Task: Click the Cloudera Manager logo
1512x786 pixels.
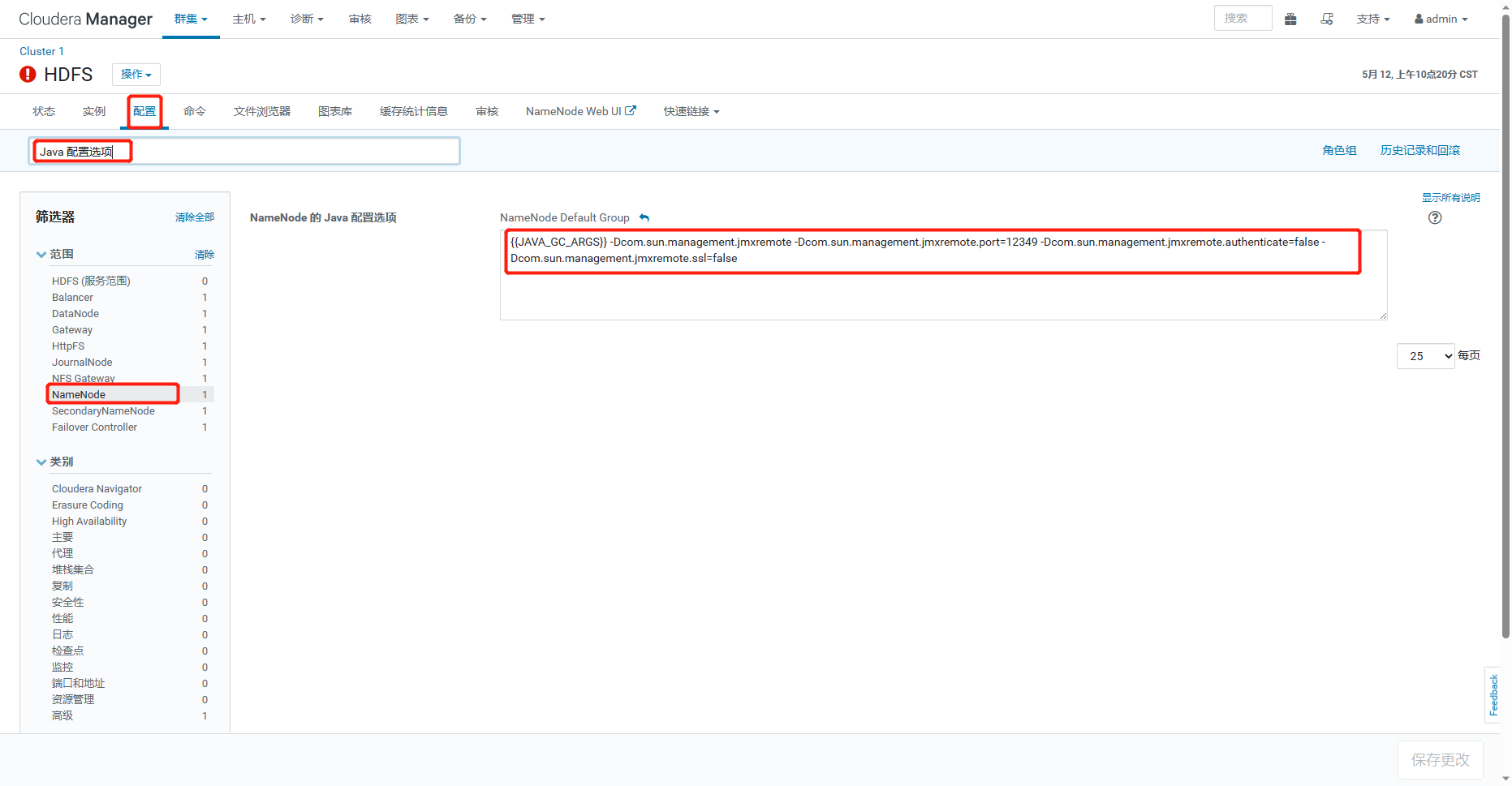Action: click(x=85, y=19)
